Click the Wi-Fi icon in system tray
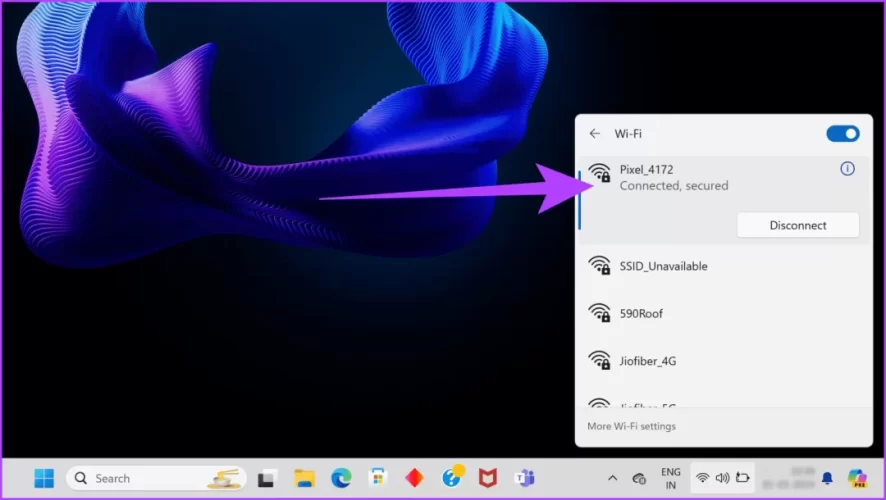This screenshot has height=500, width=886. click(702, 478)
